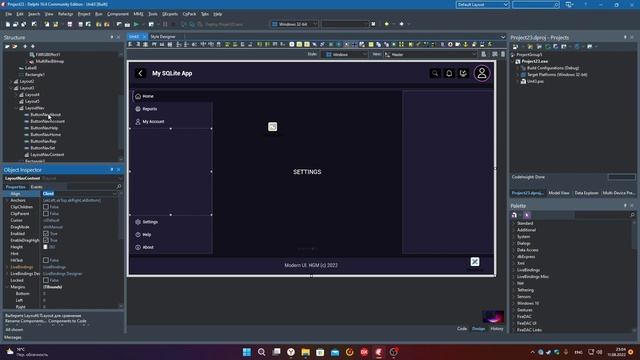640x360 pixels.
Task: Click the Settings nav button on the form
Action: pyautogui.click(x=171, y=222)
